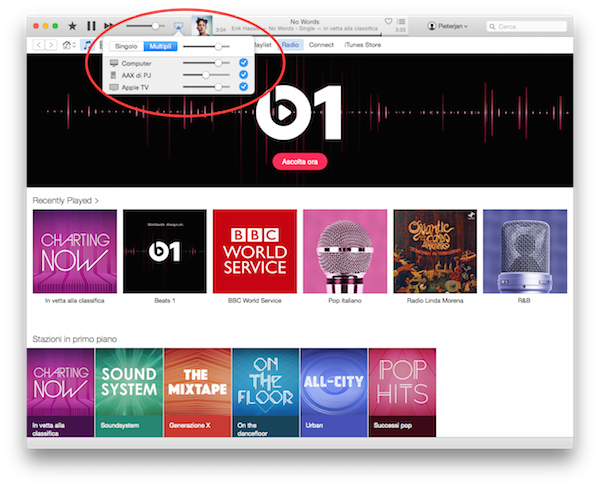Select the Music note library icon

pyautogui.click(x=88, y=45)
